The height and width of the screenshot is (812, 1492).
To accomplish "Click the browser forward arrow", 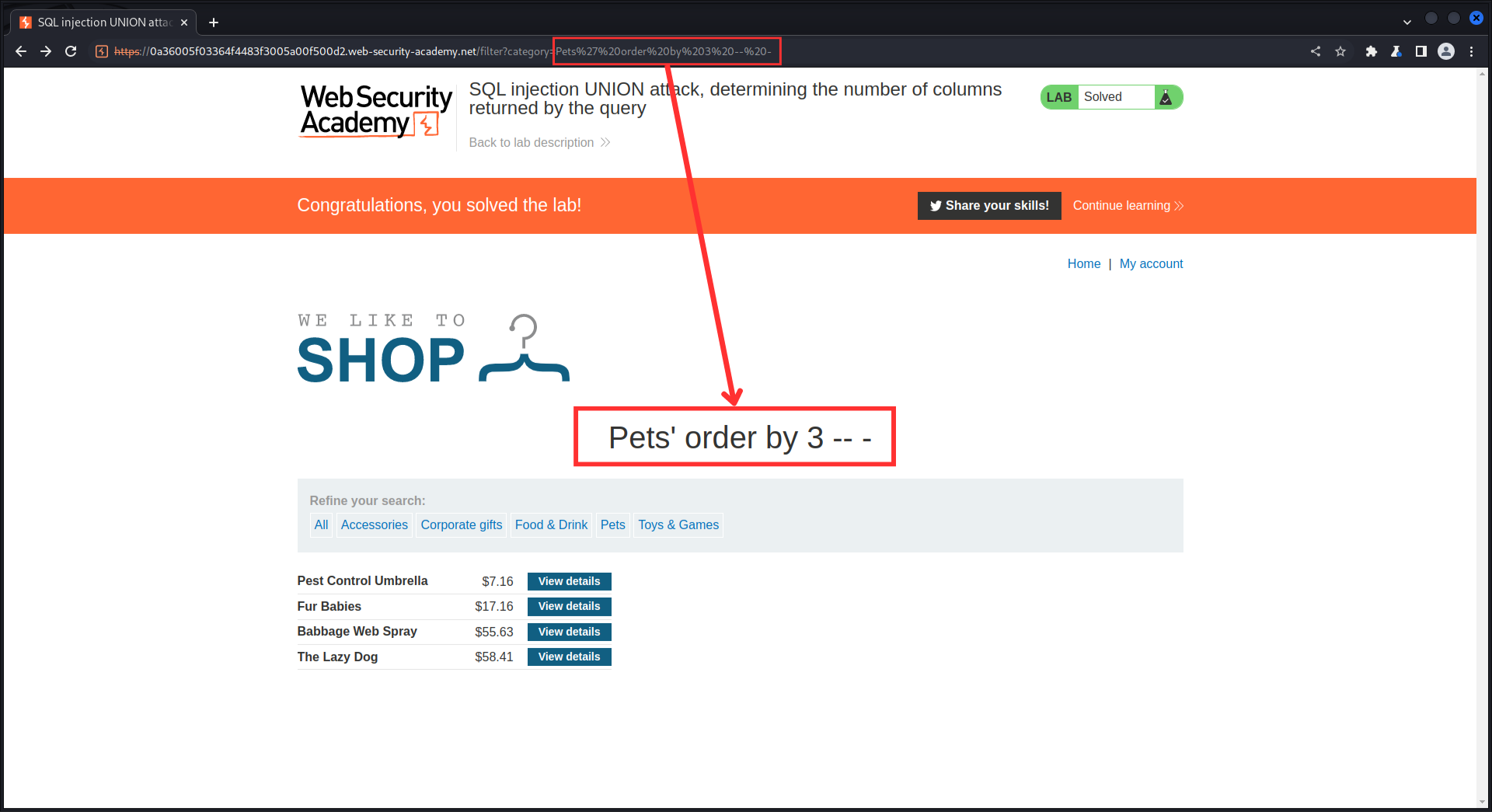I will (46, 51).
